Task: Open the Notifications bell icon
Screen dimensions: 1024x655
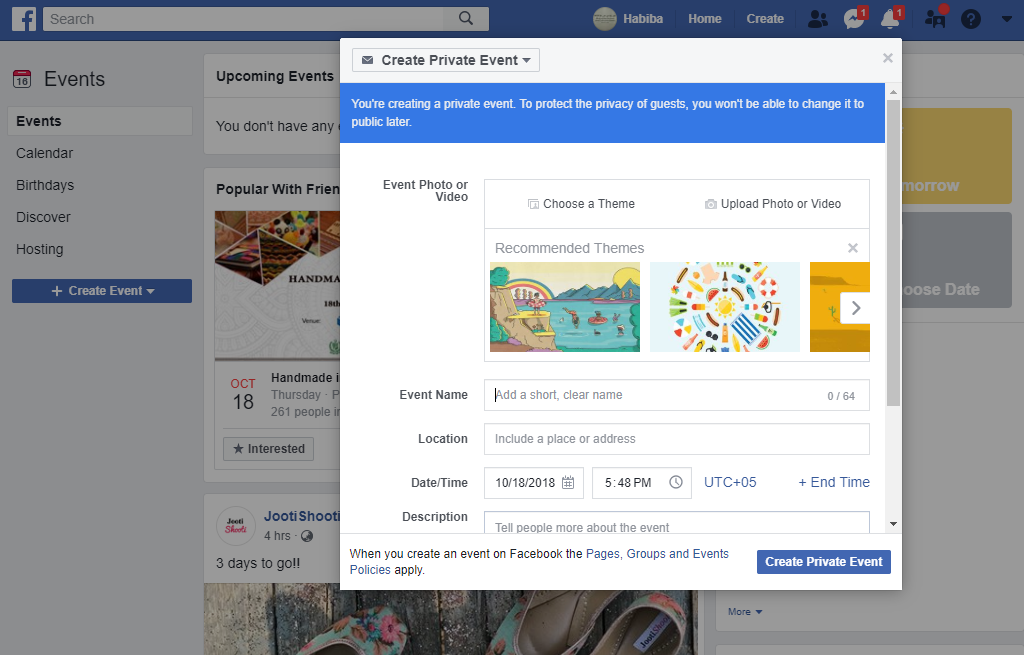Action: pos(890,18)
